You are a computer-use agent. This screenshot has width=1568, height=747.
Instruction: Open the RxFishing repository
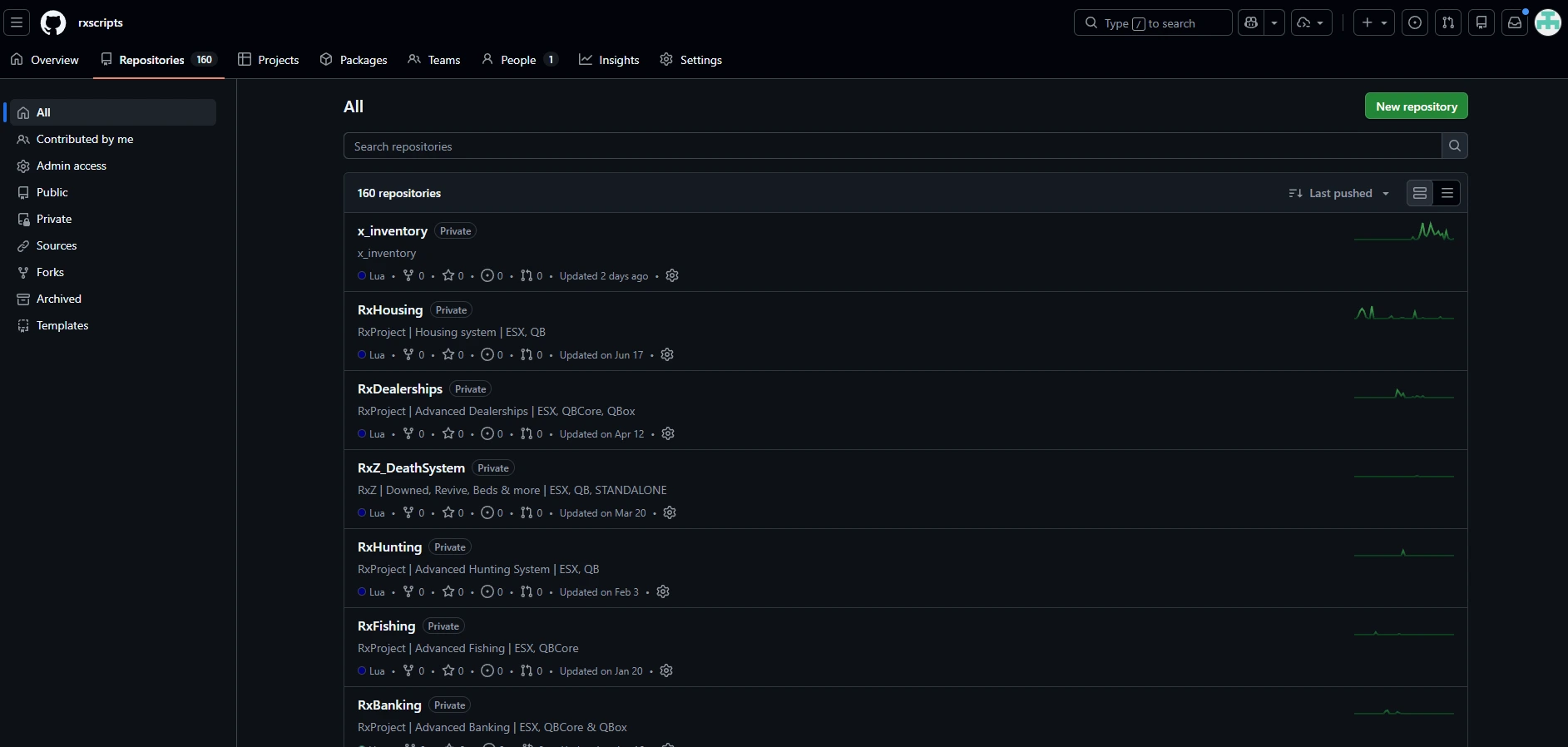[x=386, y=626]
